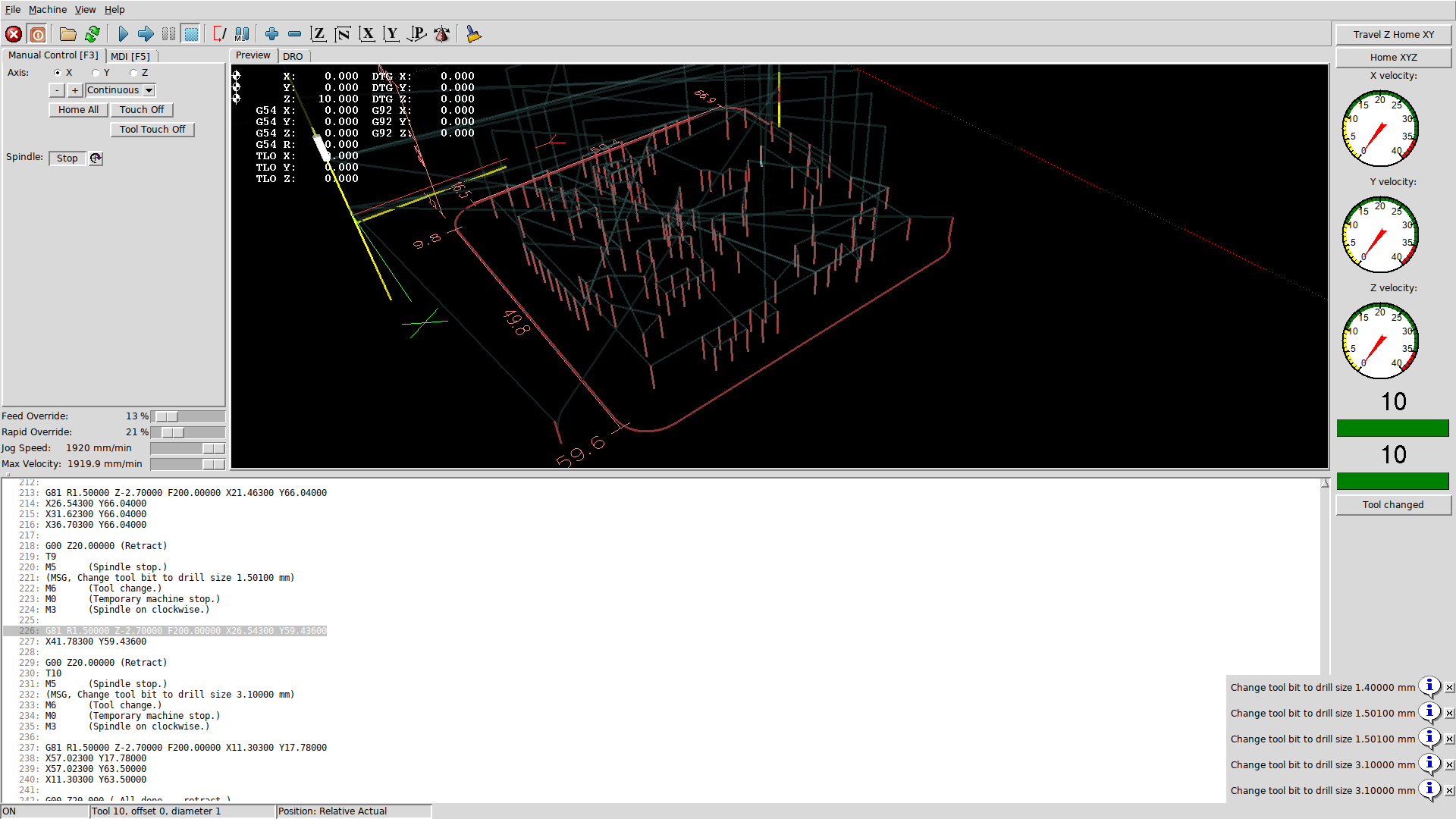Open the Continuous jog increment dropdown
This screenshot has width=1456, height=819.
(x=149, y=90)
